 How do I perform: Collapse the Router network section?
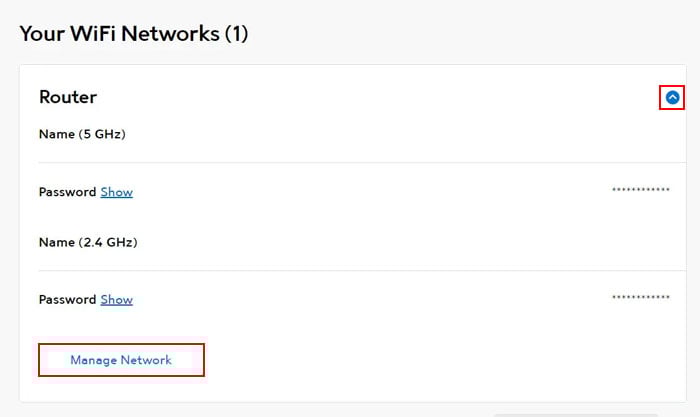tap(672, 97)
